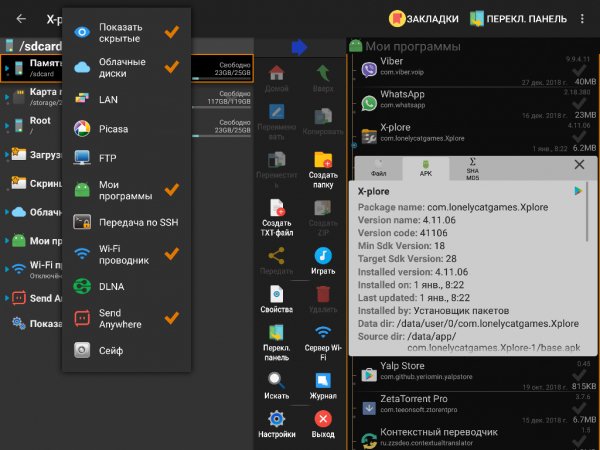
Task: Select the WhatsApp app checkmark
Action: tap(579, 103)
